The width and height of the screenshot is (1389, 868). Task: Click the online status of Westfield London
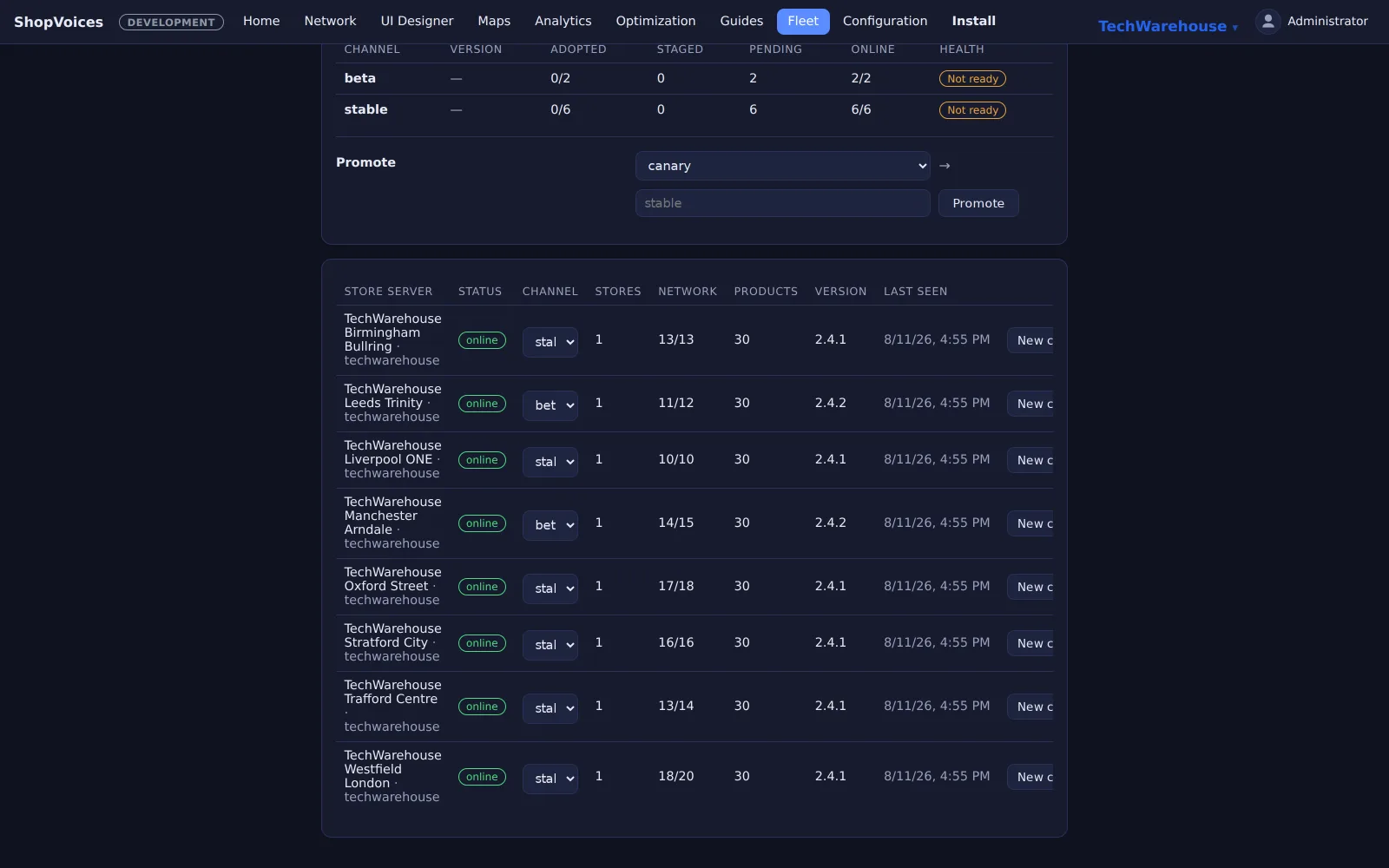click(x=482, y=777)
